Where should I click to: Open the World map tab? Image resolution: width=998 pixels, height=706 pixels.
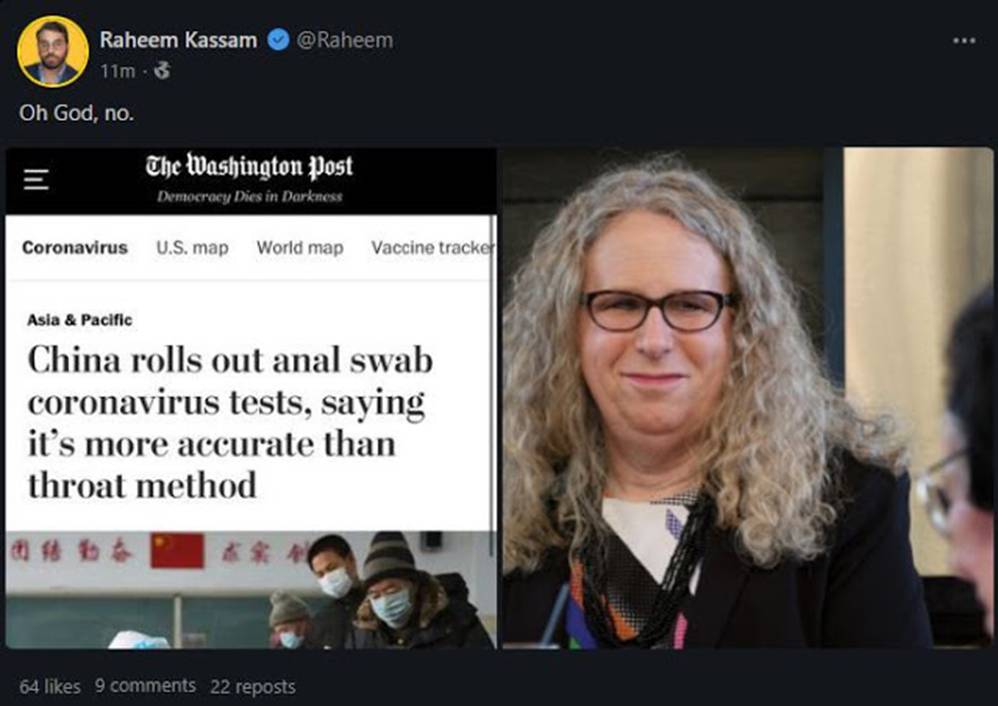tap(300, 248)
